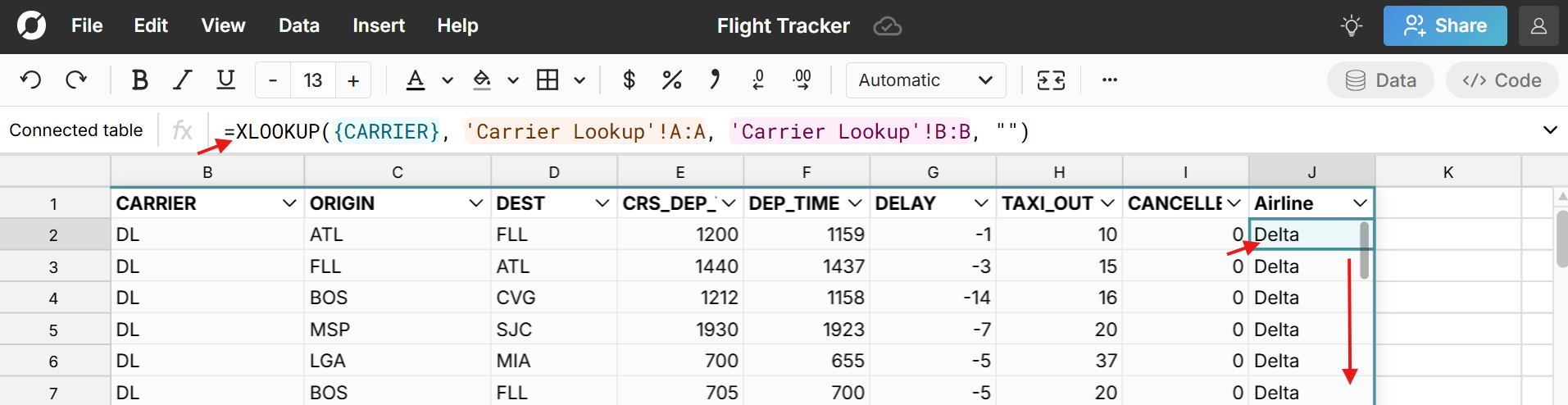Apply percent number format
The width and height of the screenshot is (1568, 405).
[671, 80]
